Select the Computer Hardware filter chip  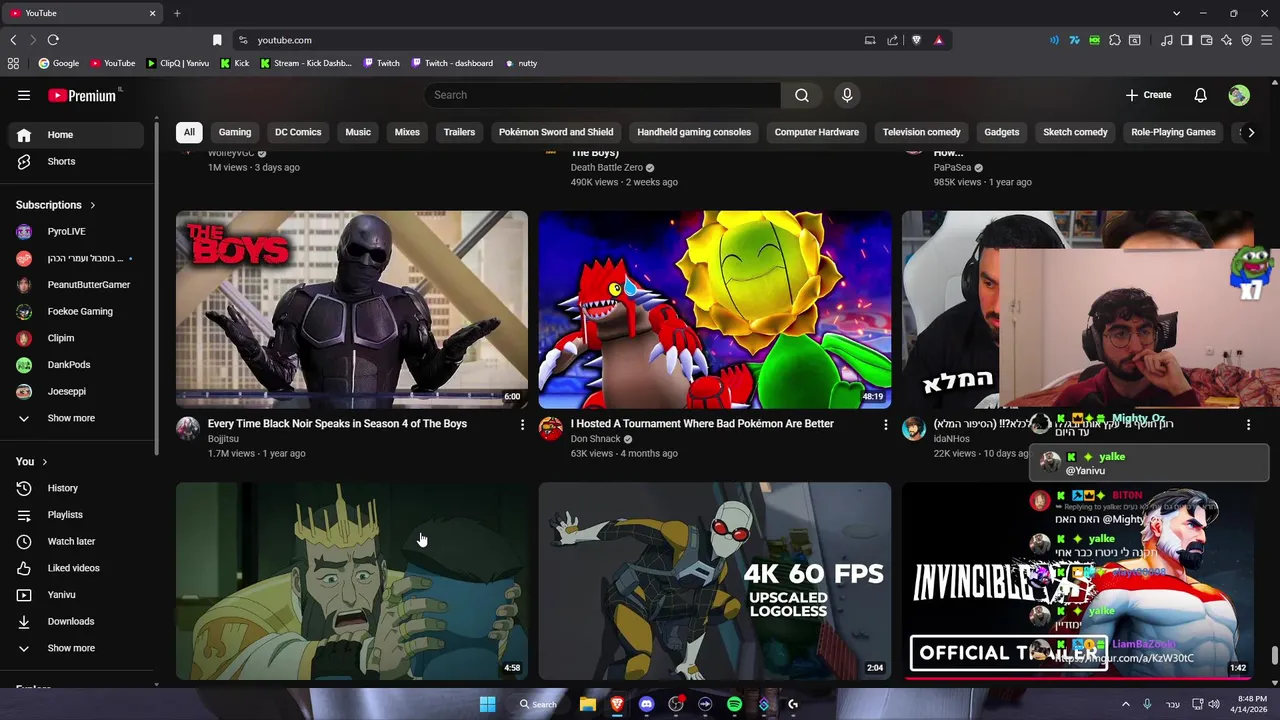(816, 132)
